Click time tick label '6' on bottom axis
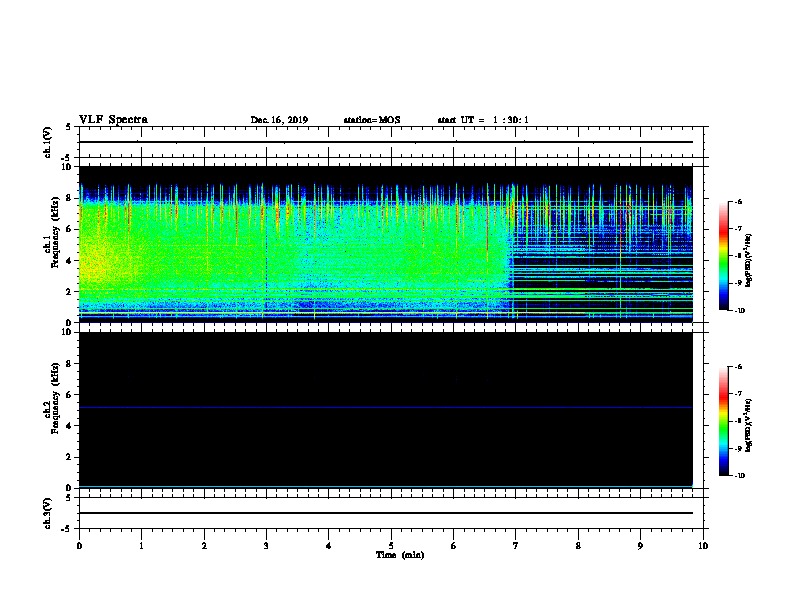 point(454,546)
